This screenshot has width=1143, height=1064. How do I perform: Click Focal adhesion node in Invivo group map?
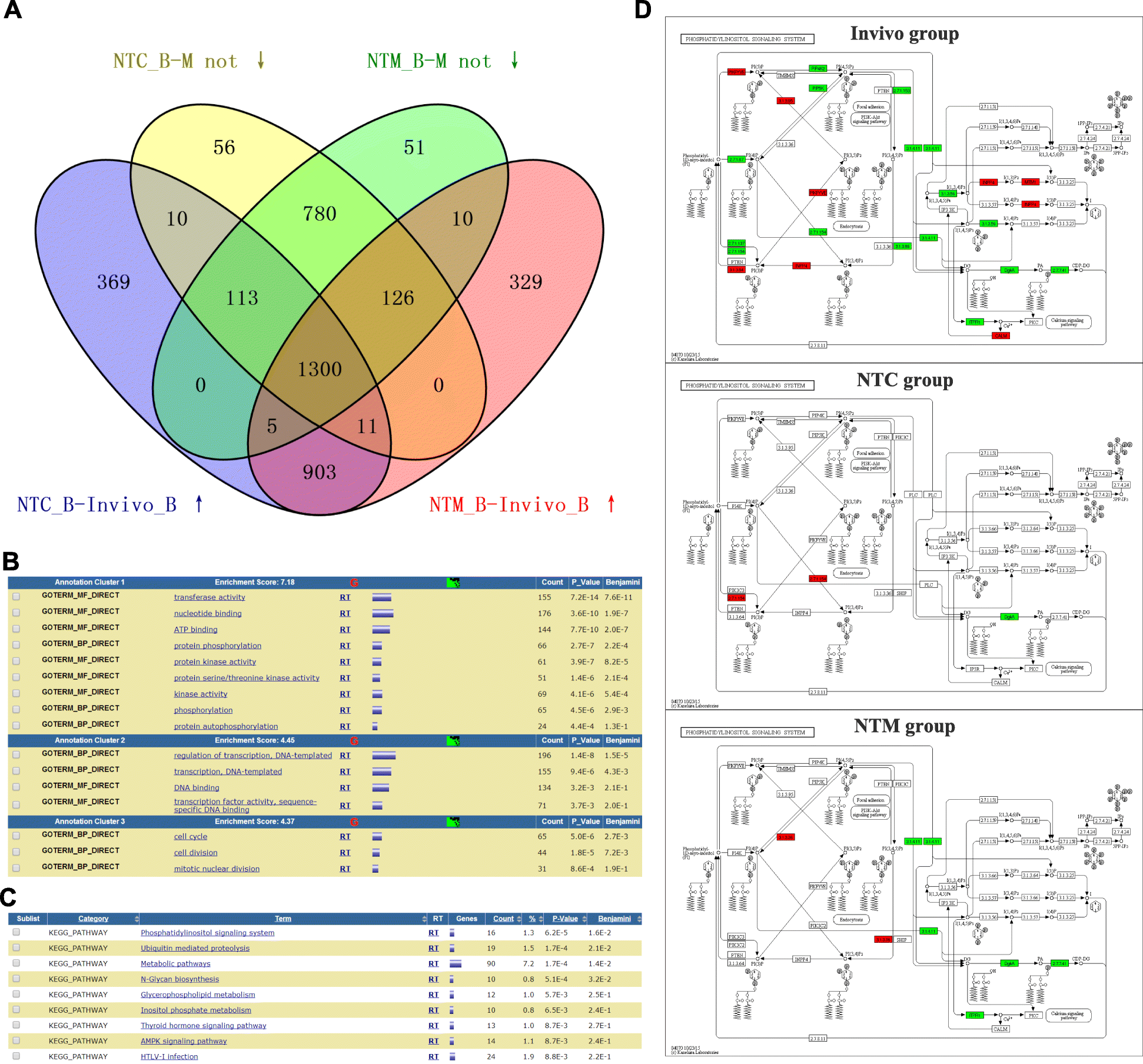[870, 107]
